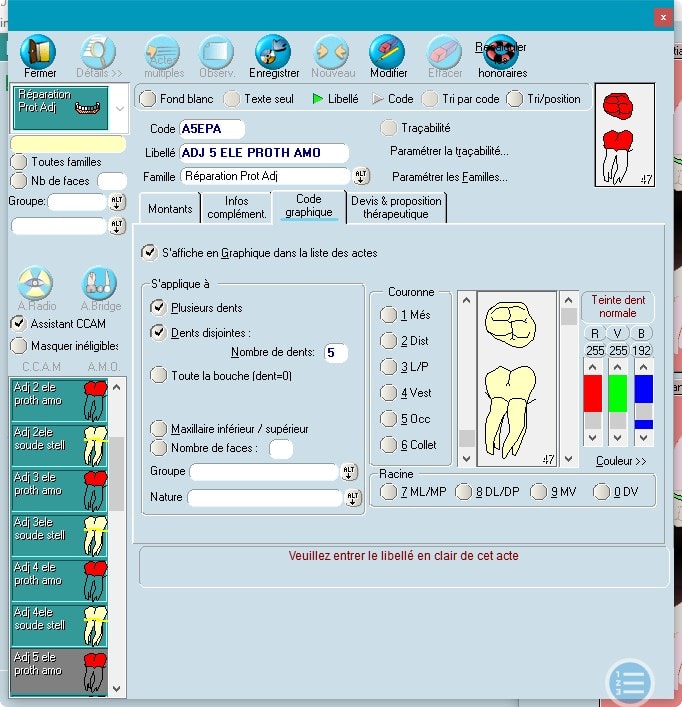Image resolution: width=682 pixels, height=707 pixels.
Task: Click the Couleur >> button
Action: coord(620,461)
